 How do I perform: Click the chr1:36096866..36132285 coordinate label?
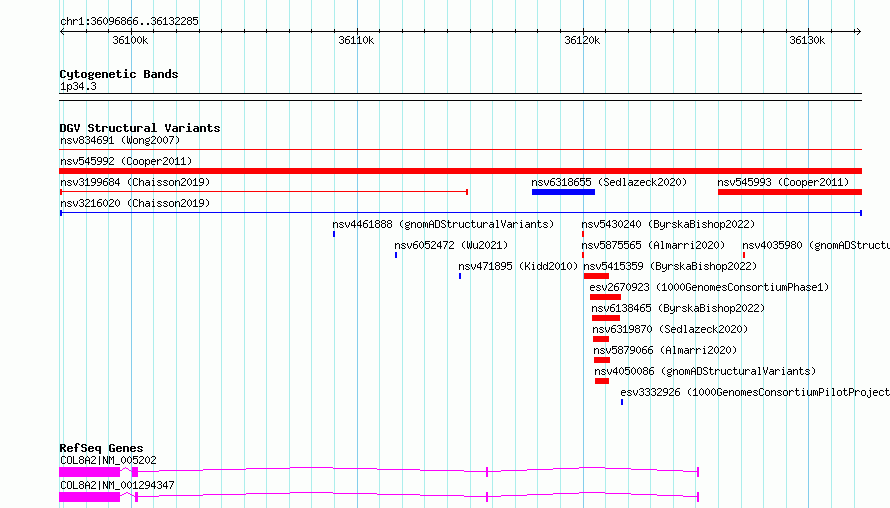tap(129, 21)
